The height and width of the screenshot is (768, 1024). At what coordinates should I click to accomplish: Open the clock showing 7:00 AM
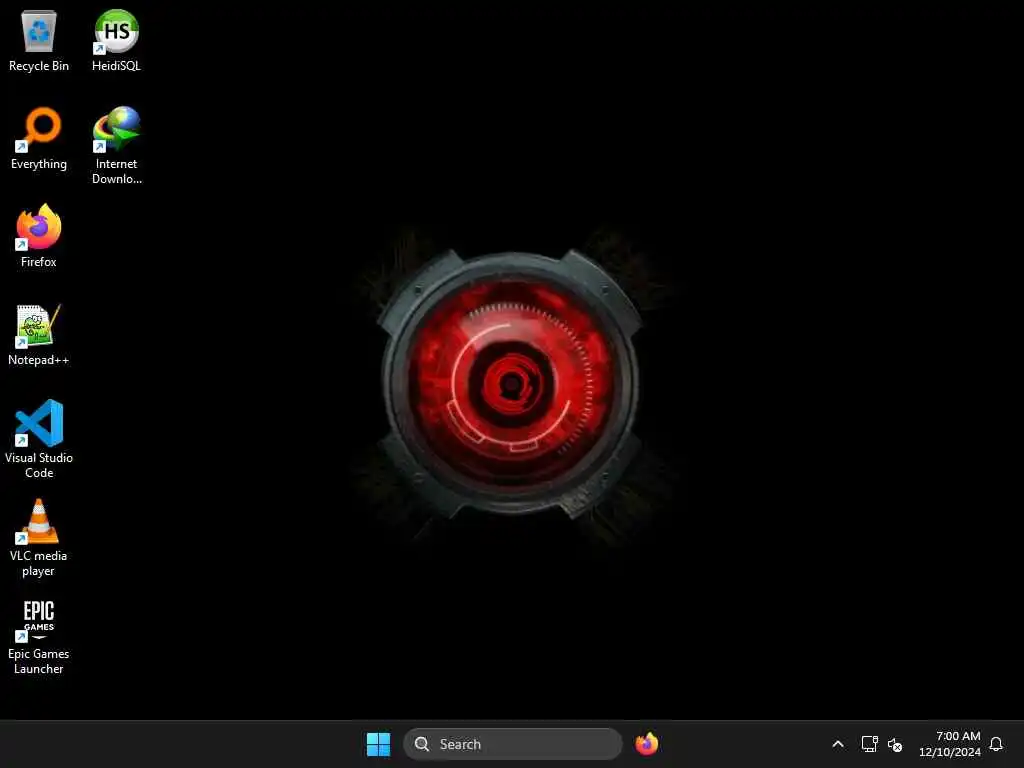950,744
